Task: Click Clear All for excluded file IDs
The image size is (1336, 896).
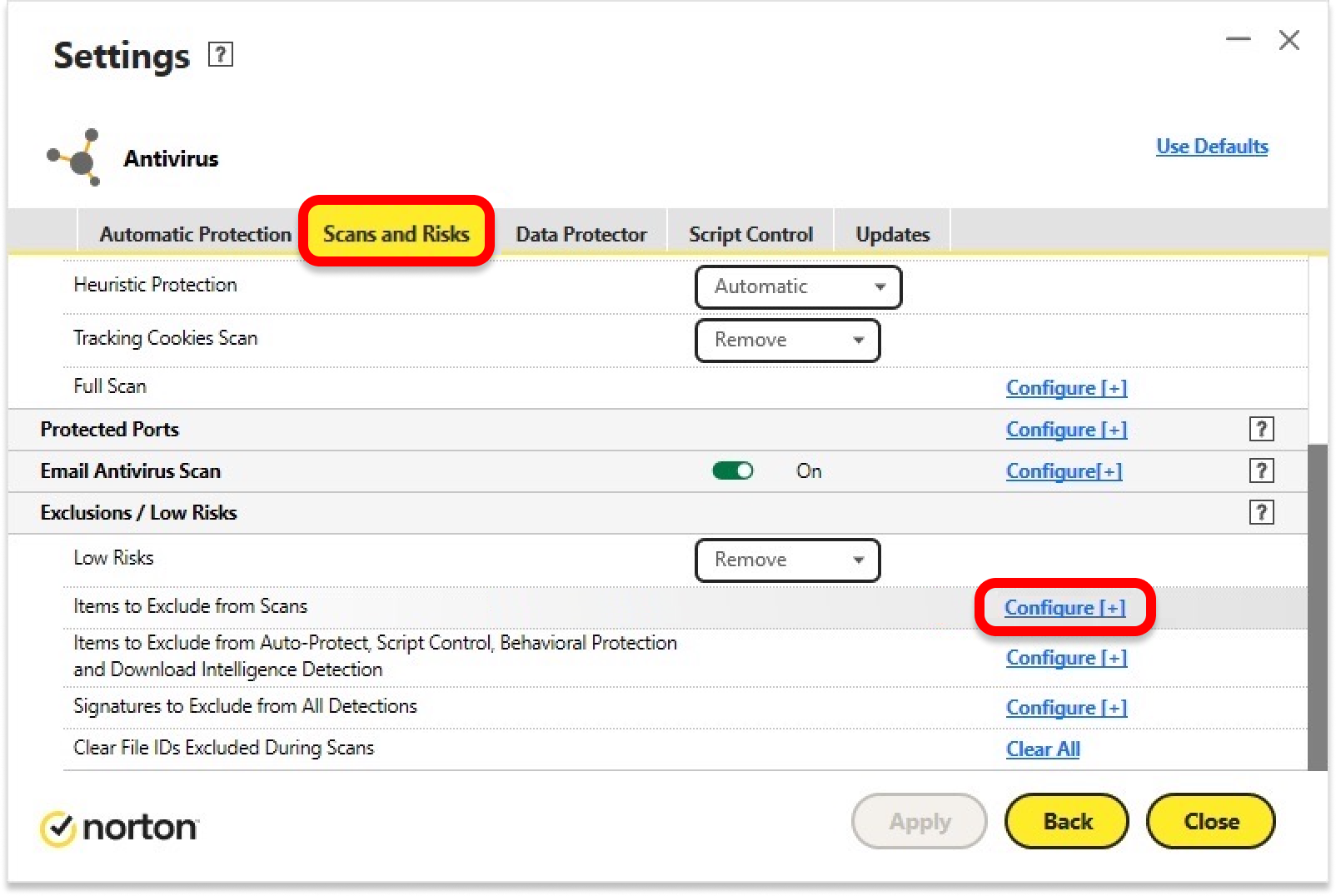Action: click(1043, 749)
